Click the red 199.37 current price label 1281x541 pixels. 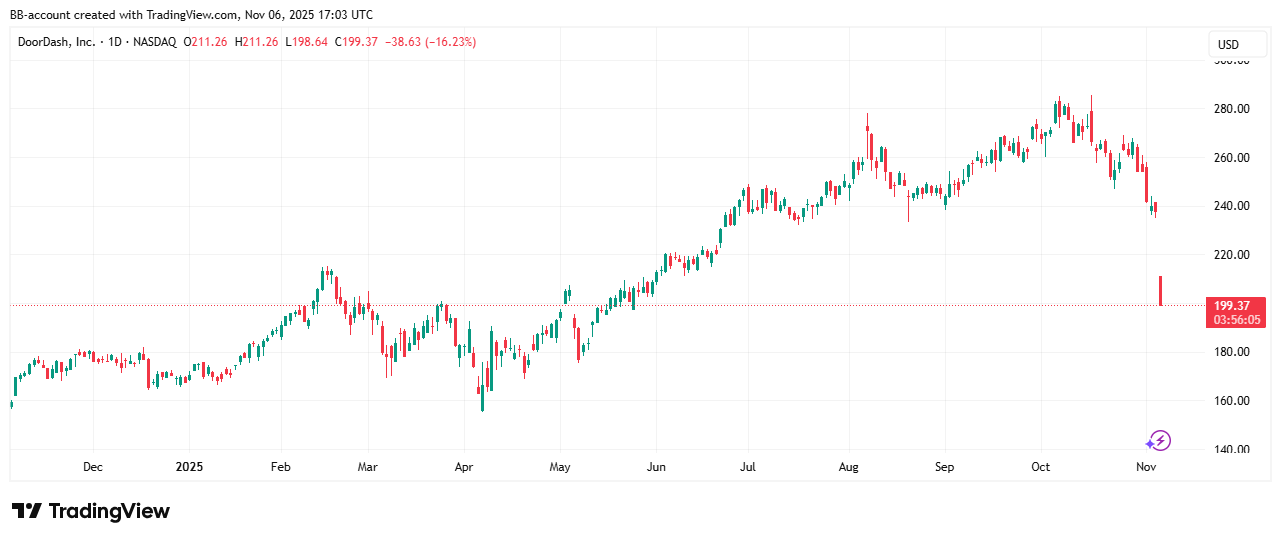[1236, 304]
